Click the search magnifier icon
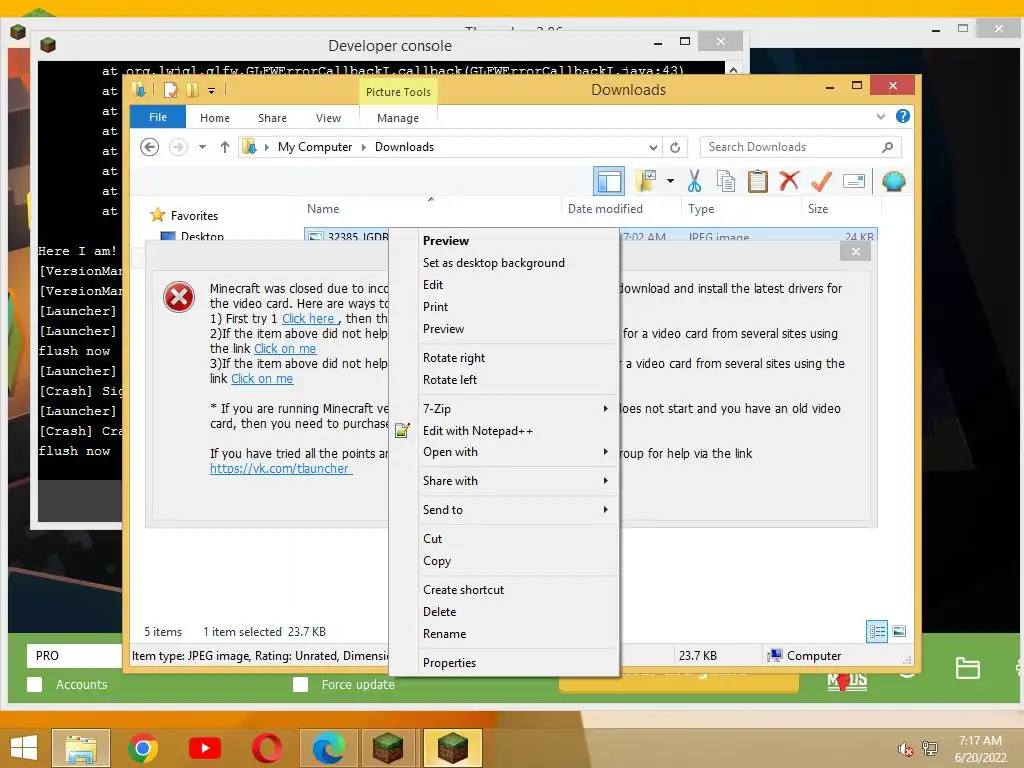This screenshot has width=1024, height=768. click(887, 147)
